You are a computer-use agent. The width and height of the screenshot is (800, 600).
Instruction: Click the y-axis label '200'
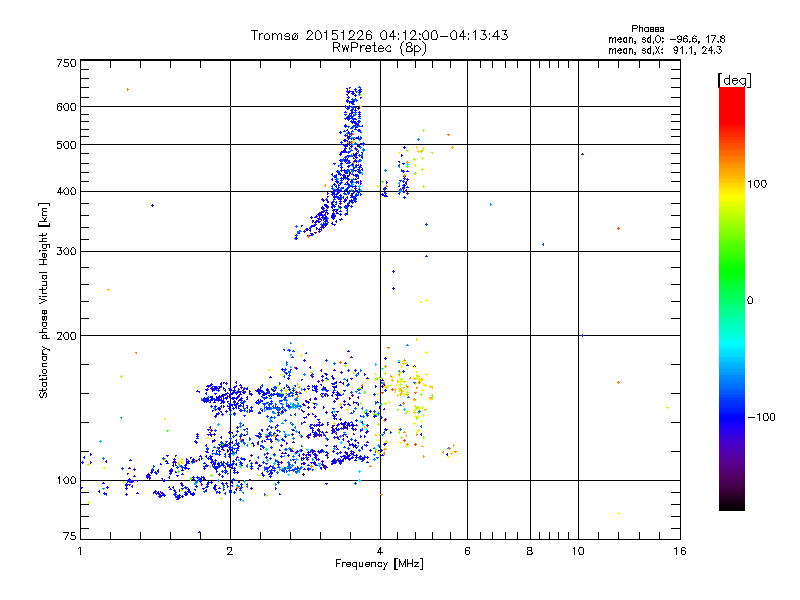tap(66, 336)
